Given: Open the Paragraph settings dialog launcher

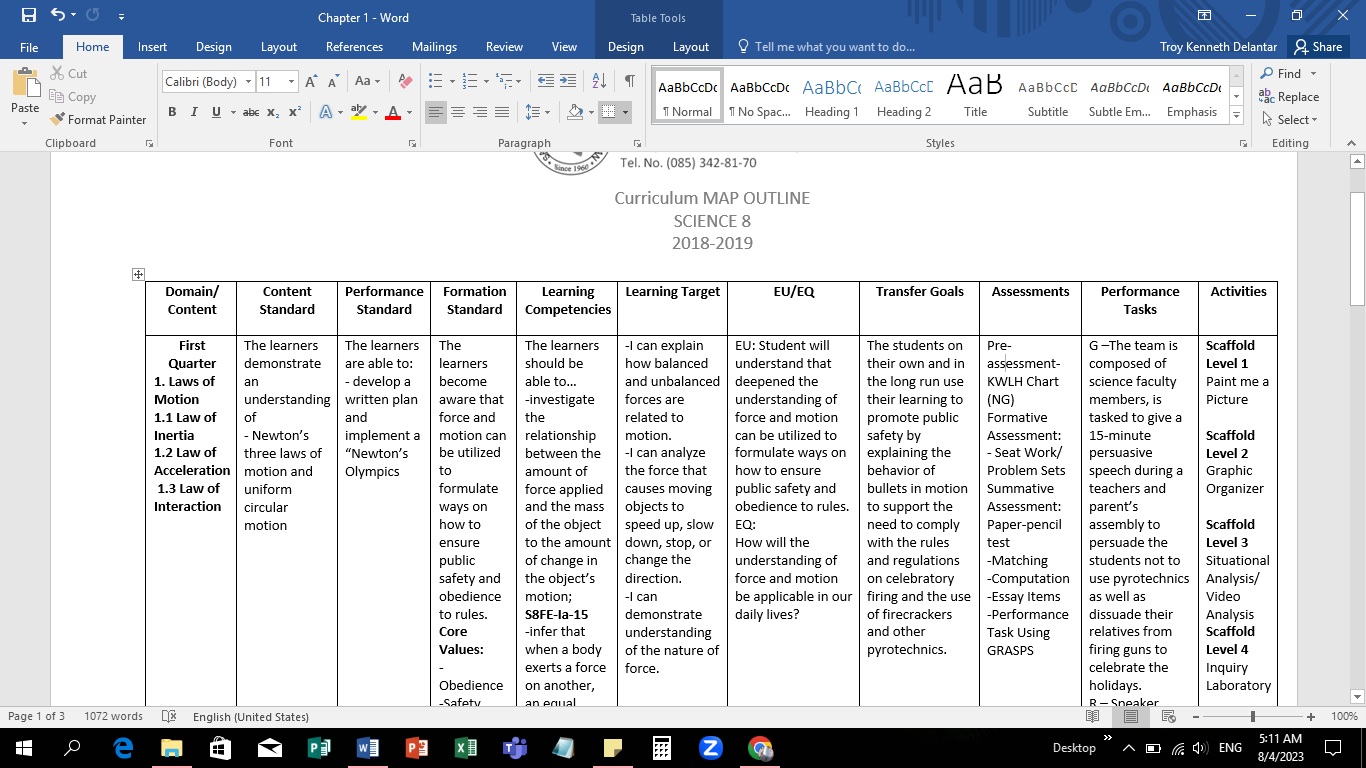Looking at the screenshot, I should [637, 144].
